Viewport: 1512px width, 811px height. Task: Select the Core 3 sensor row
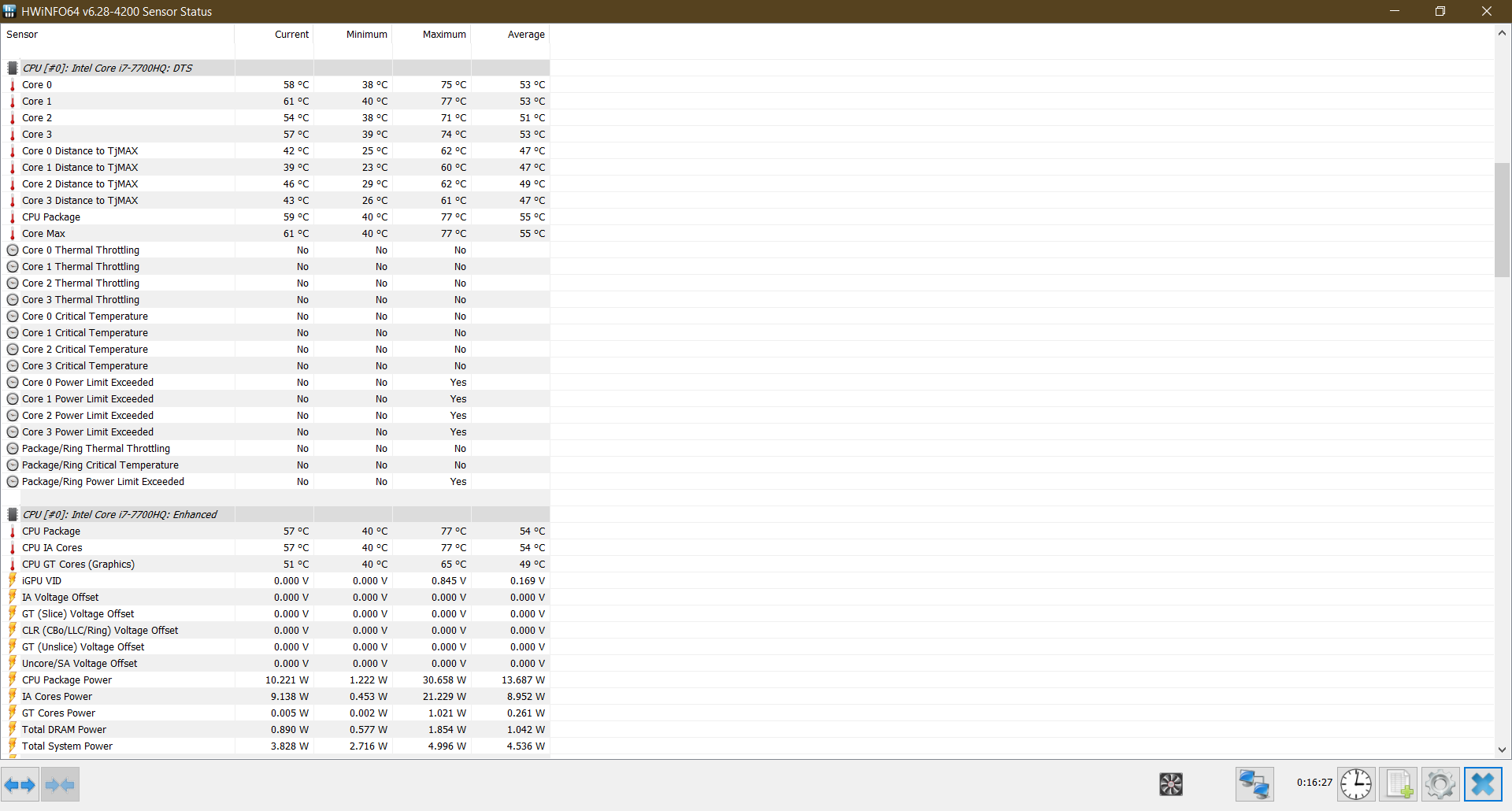click(276, 135)
